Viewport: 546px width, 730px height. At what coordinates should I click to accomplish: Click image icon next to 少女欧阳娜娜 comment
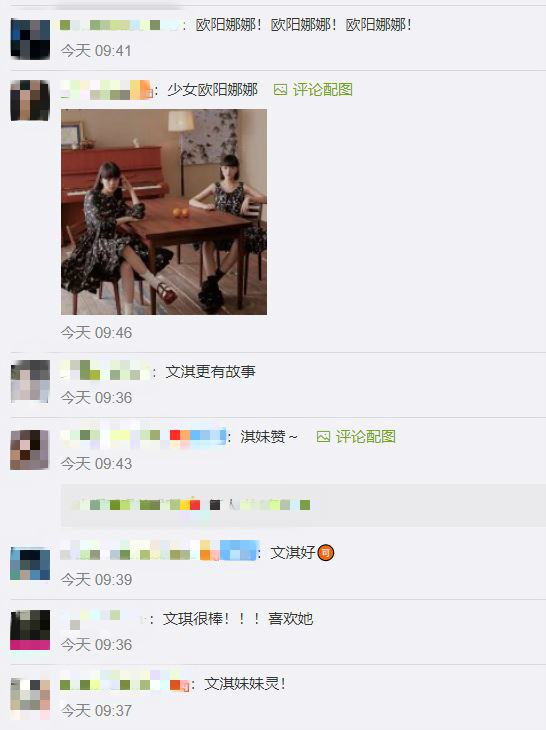coord(280,90)
